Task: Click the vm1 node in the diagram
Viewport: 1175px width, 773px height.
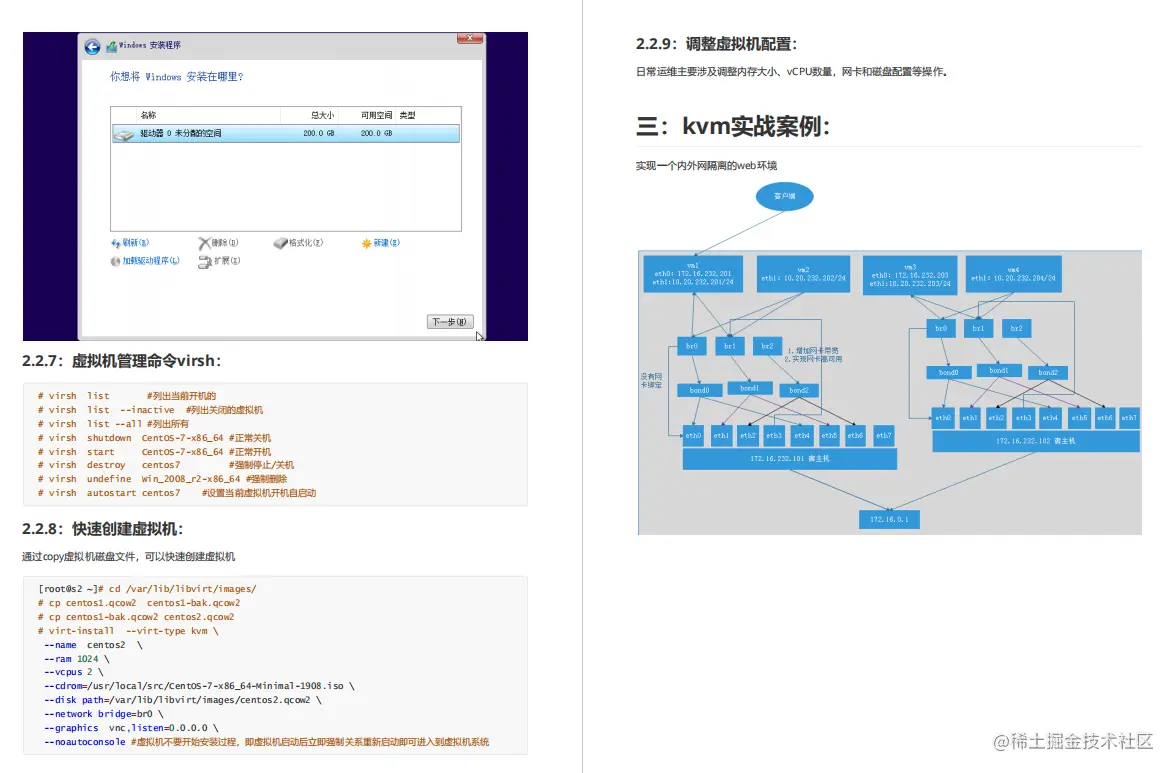Action: click(693, 273)
